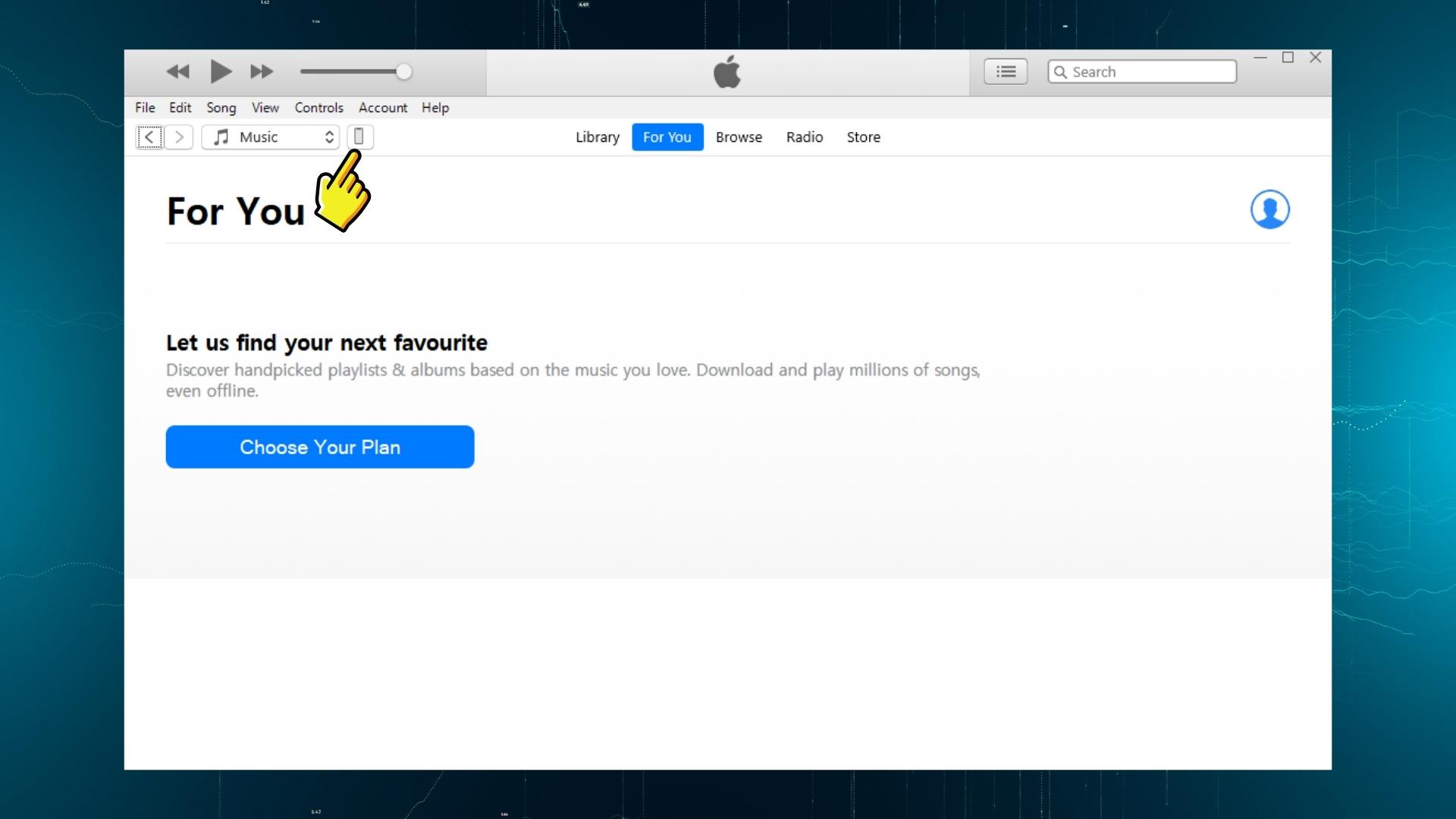Minimize the iTunes window

[x=1260, y=58]
